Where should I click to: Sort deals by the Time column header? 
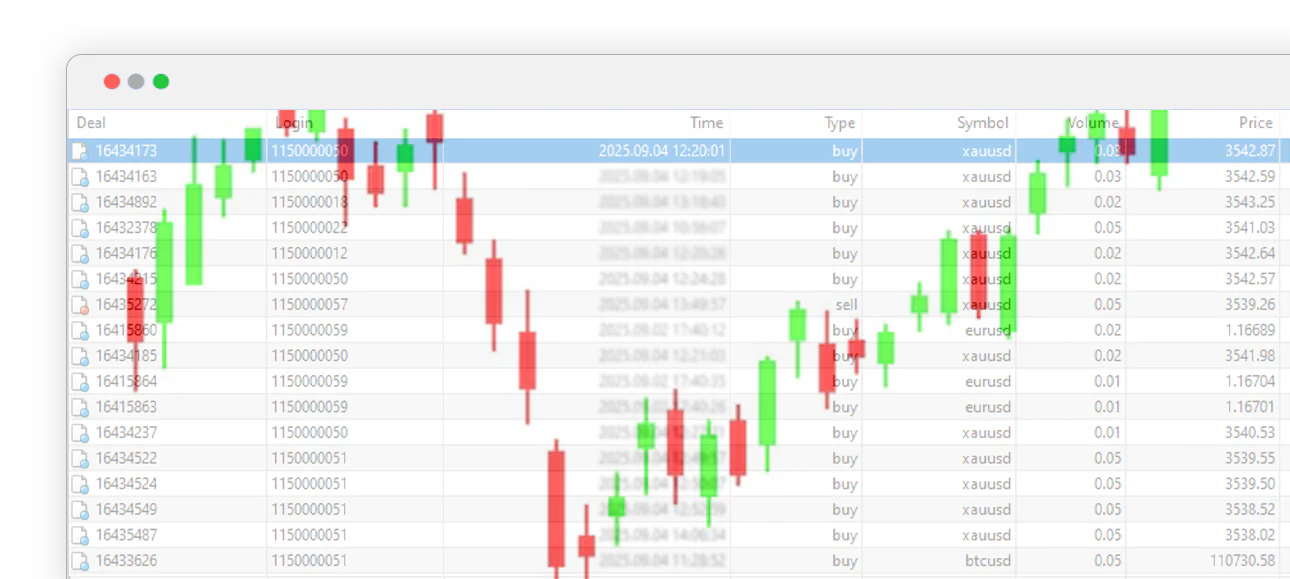point(706,122)
